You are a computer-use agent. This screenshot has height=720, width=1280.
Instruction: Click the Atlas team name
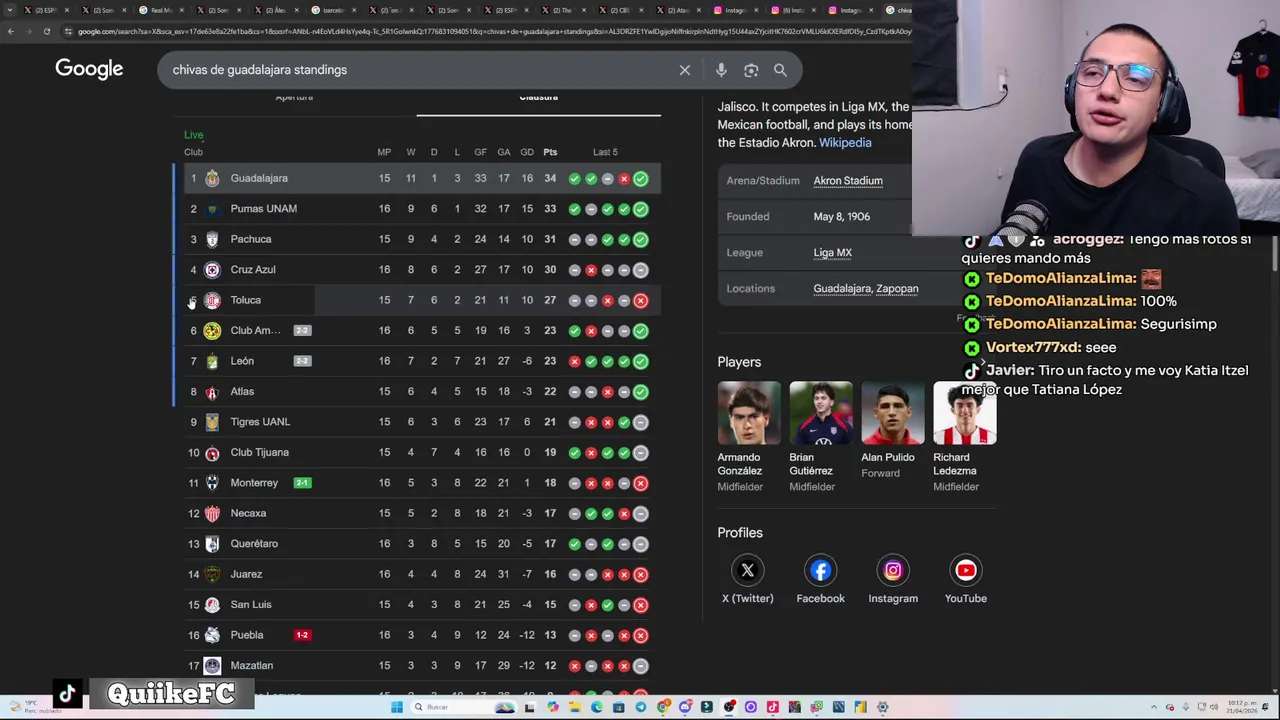click(x=242, y=392)
